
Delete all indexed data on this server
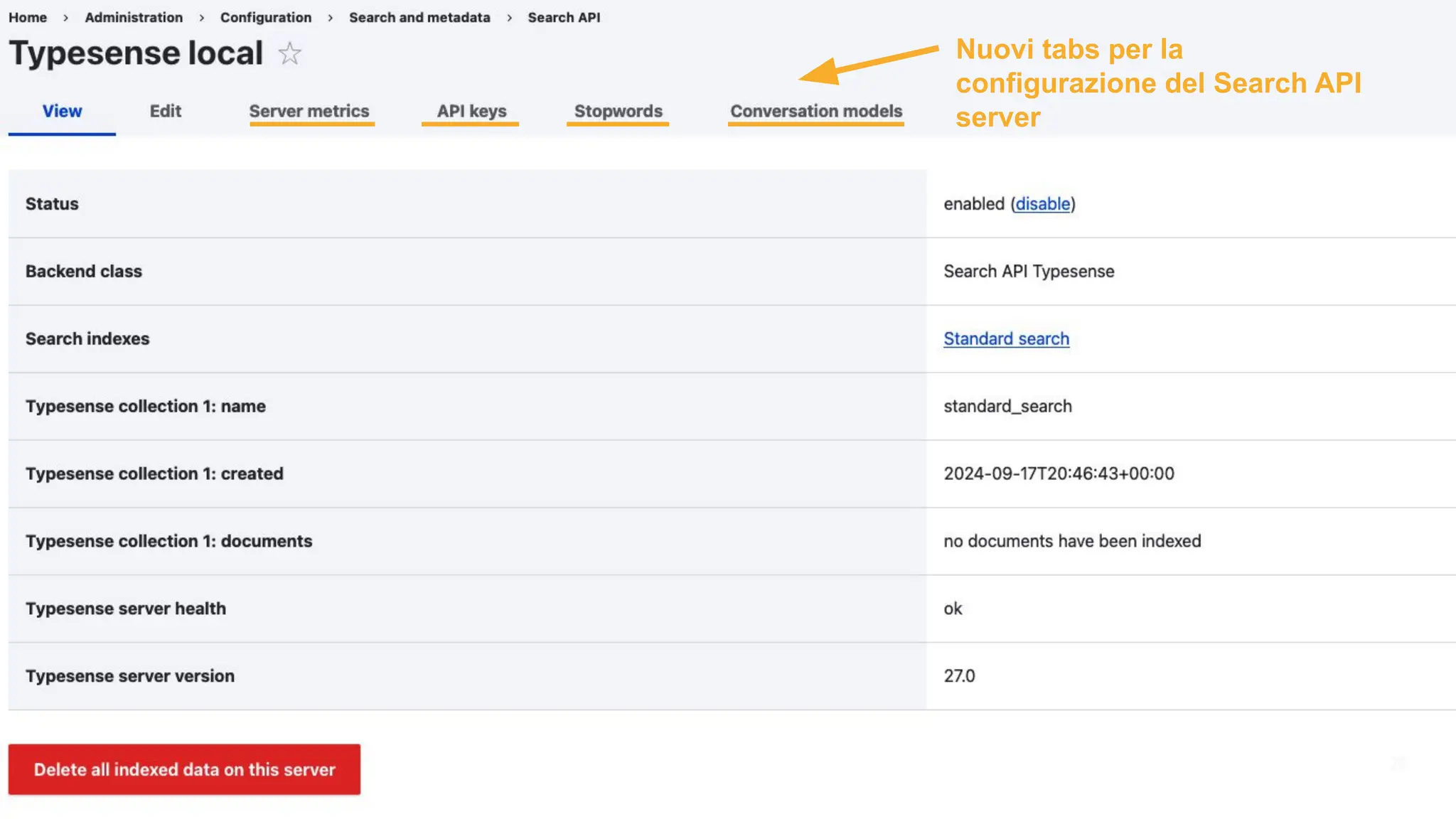pos(184,769)
